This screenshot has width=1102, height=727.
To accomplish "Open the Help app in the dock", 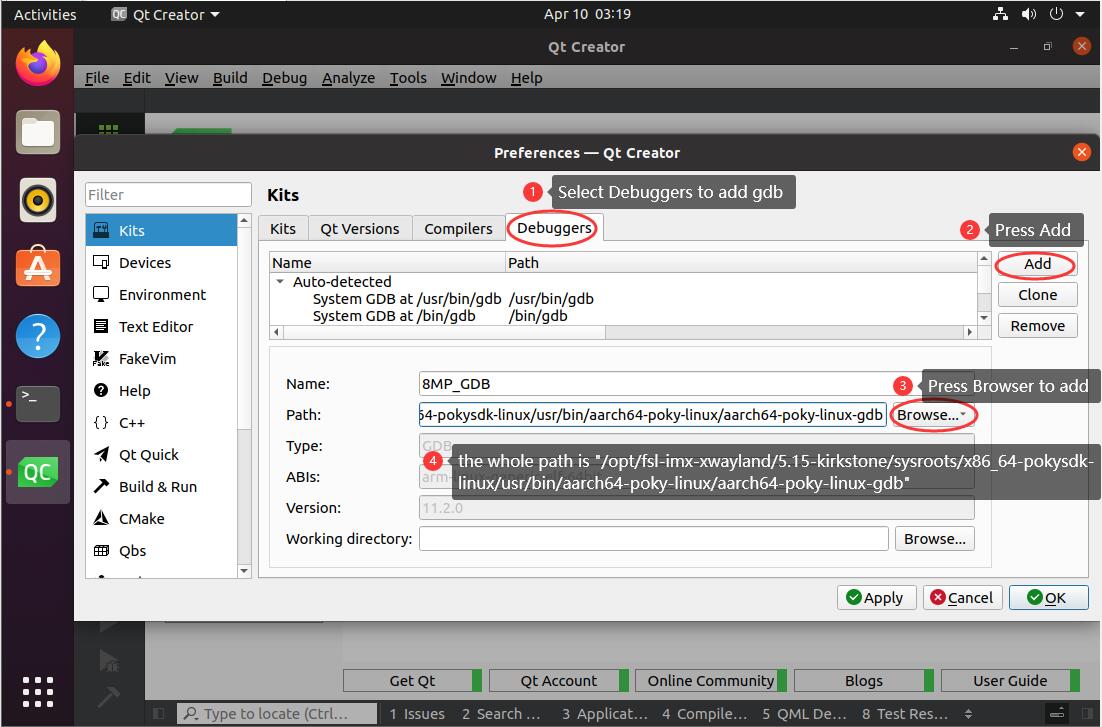I will [38, 335].
